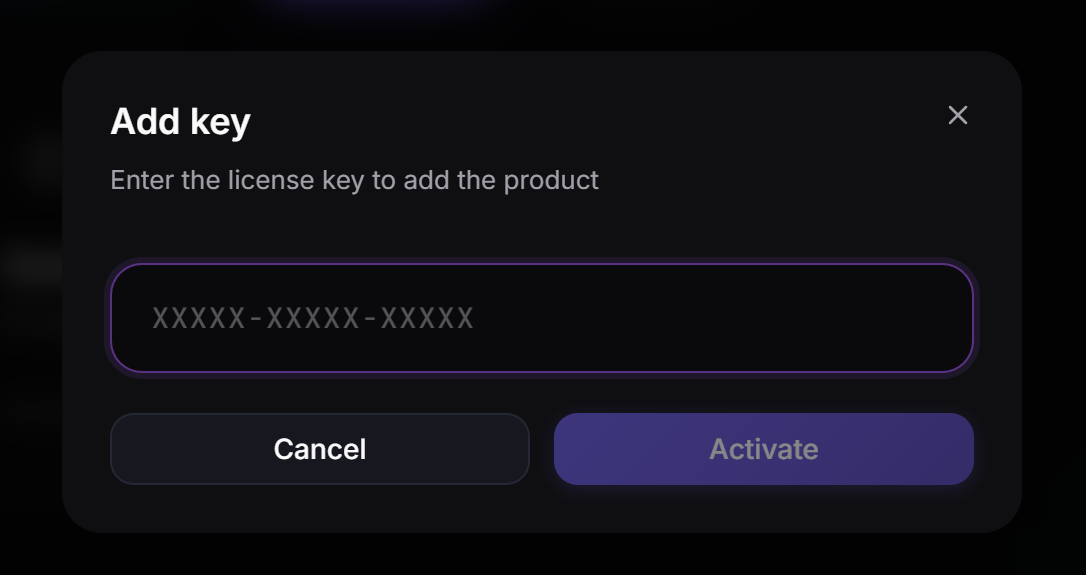Submit the key using Activate

tap(763, 449)
